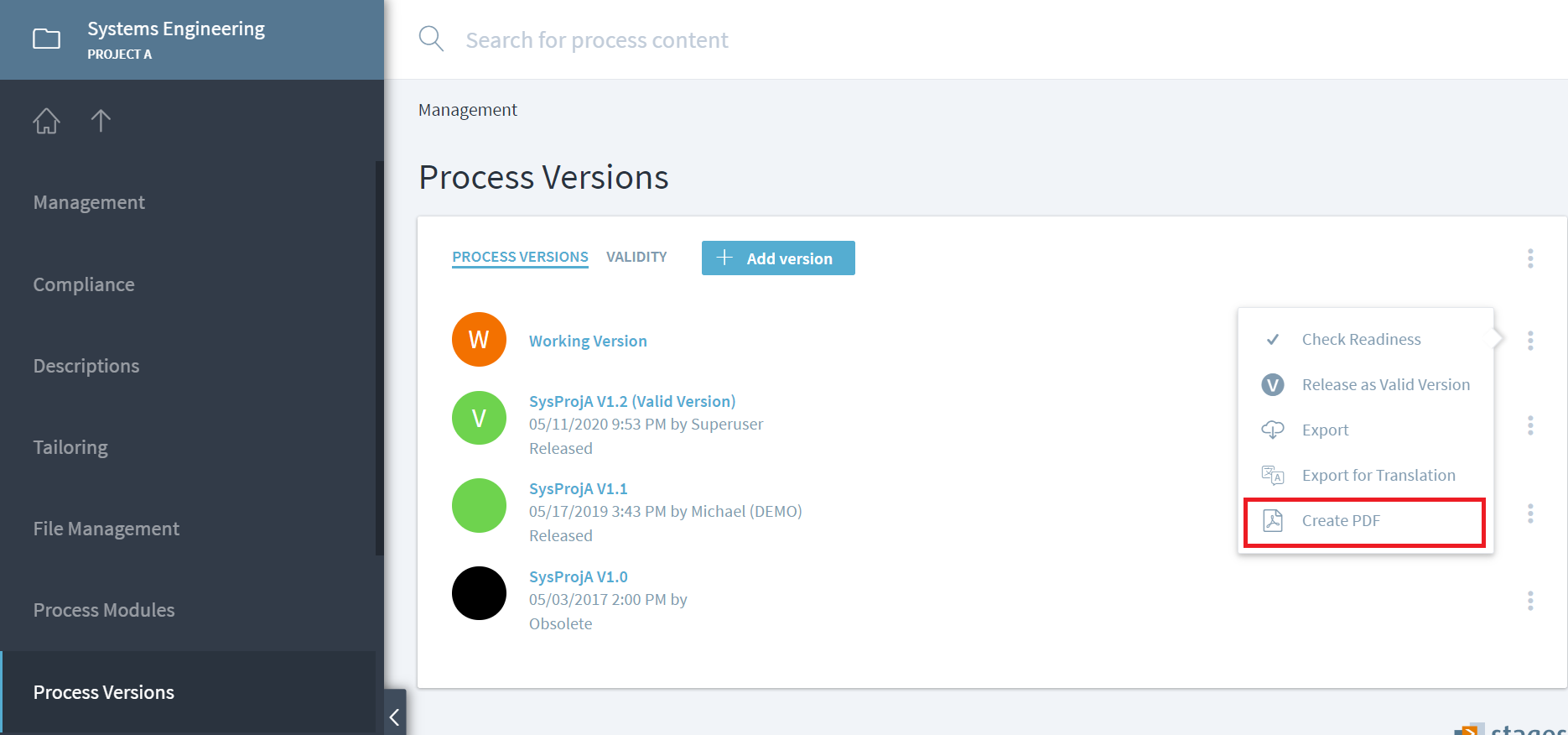1568x735 pixels.
Task: Open the three-dot menu for SysProjA V1.2
Action: [1530, 425]
